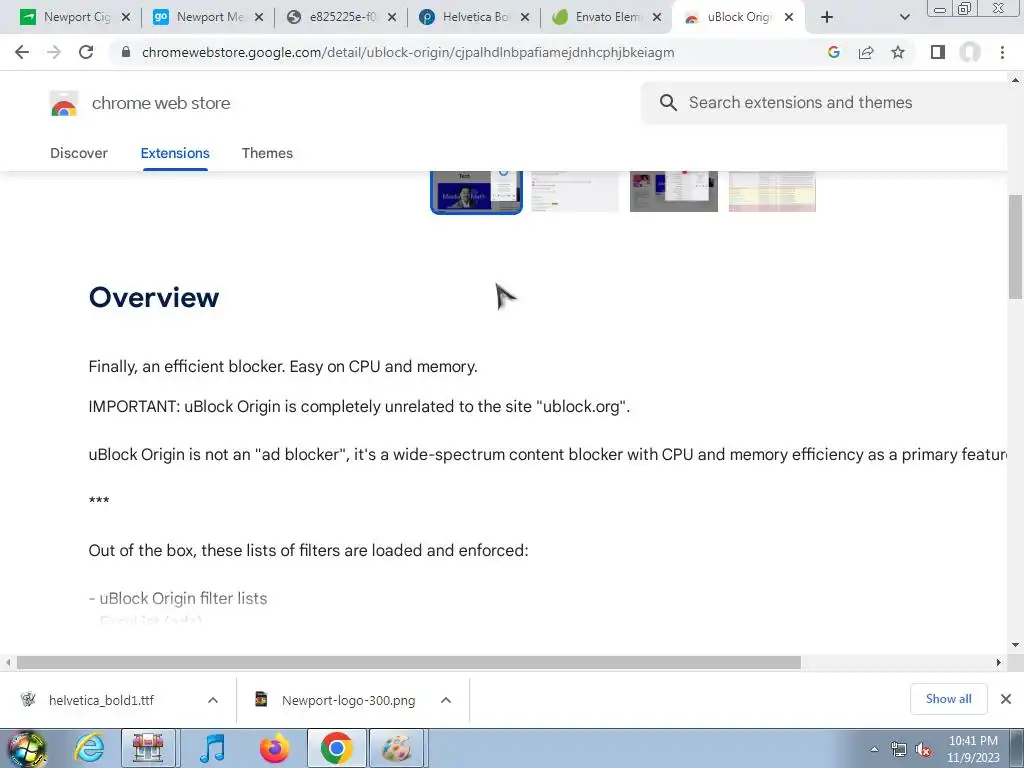Launch Internet Explorer from taskbar

89,748
